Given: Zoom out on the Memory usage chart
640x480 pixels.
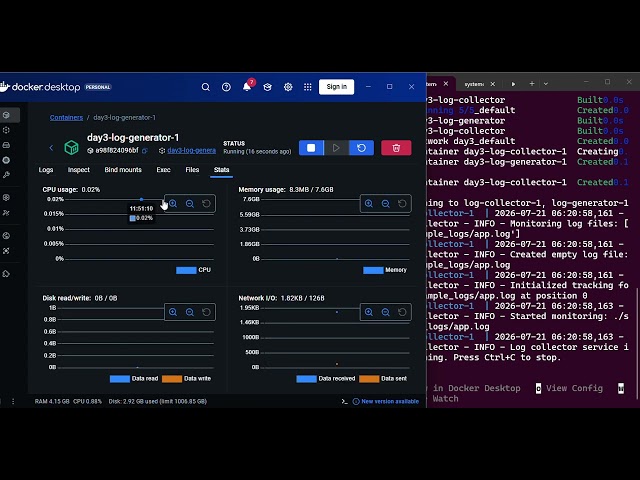Looking at the screenshot, I should (x=386, y=203).
